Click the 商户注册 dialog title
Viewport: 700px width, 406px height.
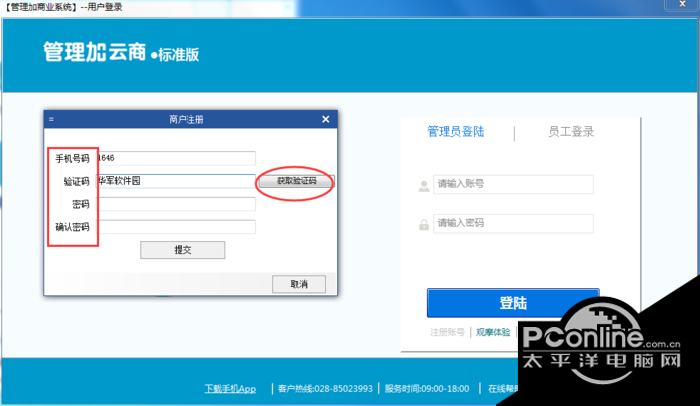click(186, 120)
